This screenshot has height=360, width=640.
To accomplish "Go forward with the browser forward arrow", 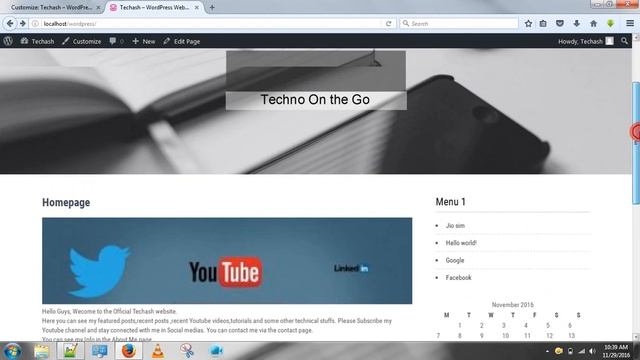I will (x=22, y=24).
